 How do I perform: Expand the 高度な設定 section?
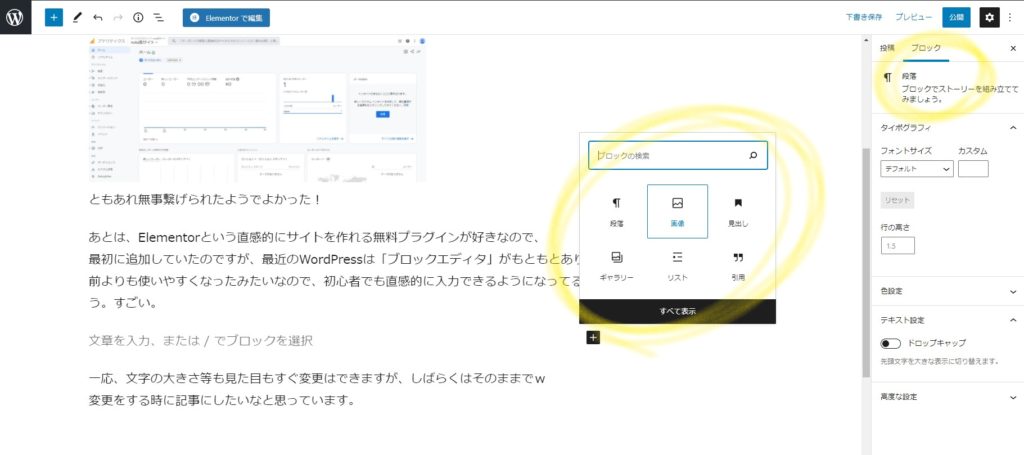[946, 397]
